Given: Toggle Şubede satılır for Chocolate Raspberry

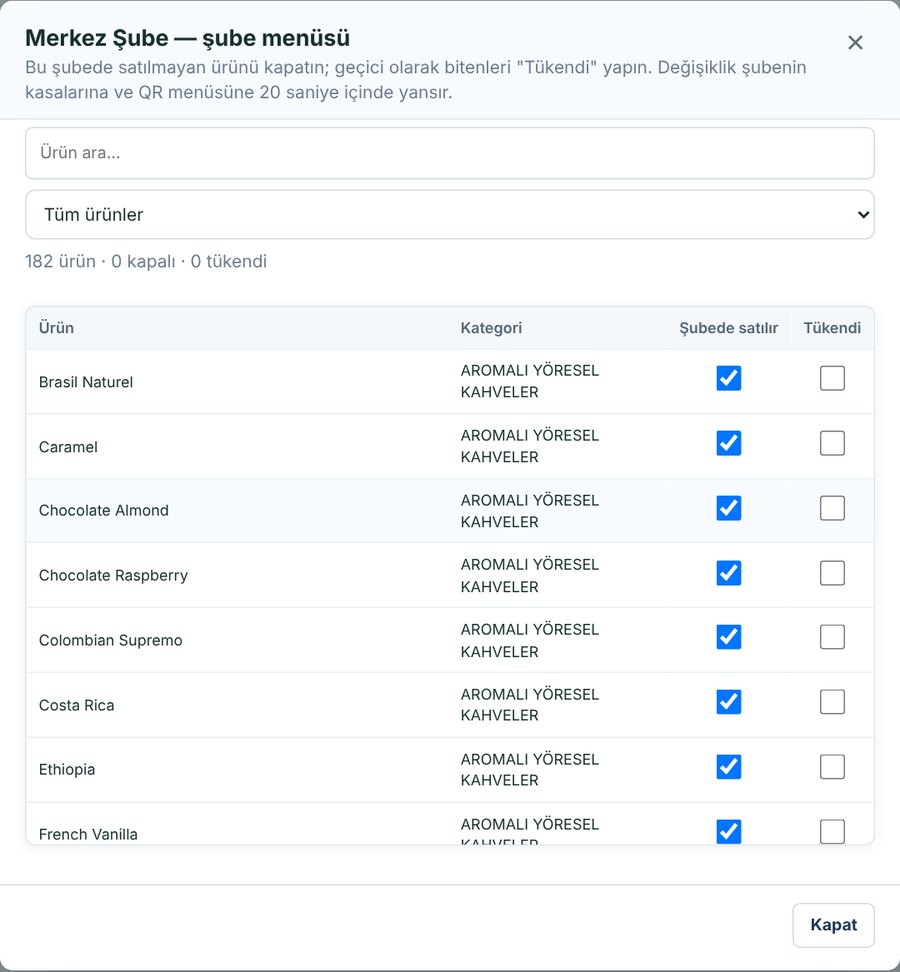Looking at the screenshot, I should (x=728, y=573).
